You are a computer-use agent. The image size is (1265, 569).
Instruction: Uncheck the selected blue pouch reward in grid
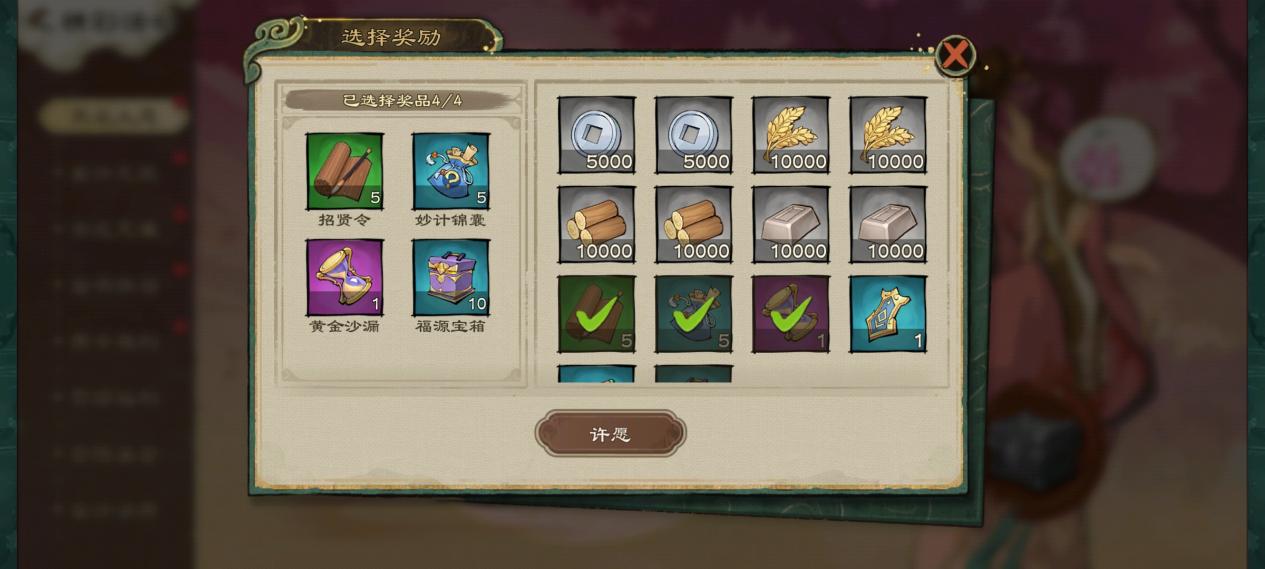[x=693, y=314]
